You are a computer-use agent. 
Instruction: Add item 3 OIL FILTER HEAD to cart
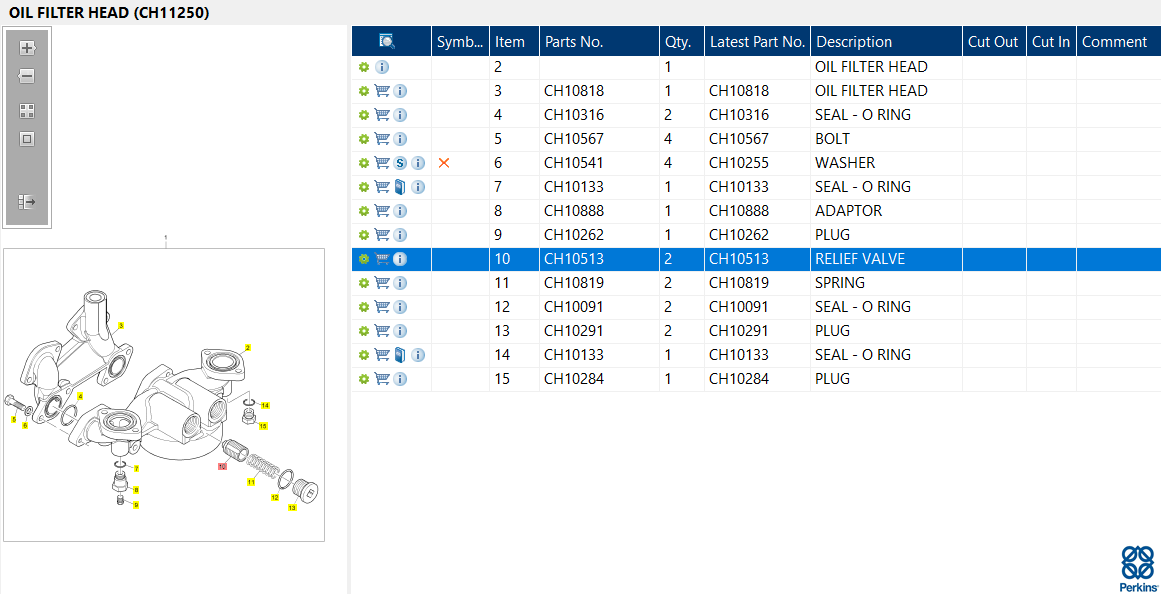[x=382, y=91]
